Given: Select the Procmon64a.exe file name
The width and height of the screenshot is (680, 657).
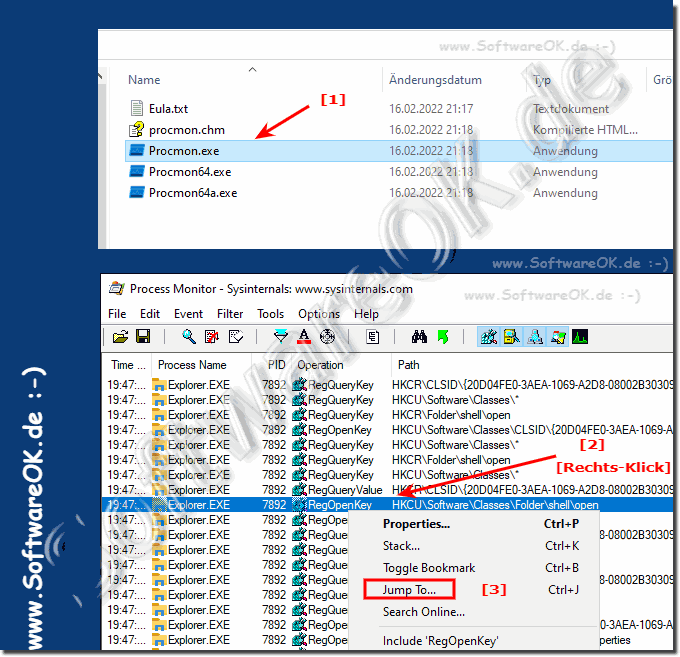Looking at the screenshot, I should click(x=193, y=193).
